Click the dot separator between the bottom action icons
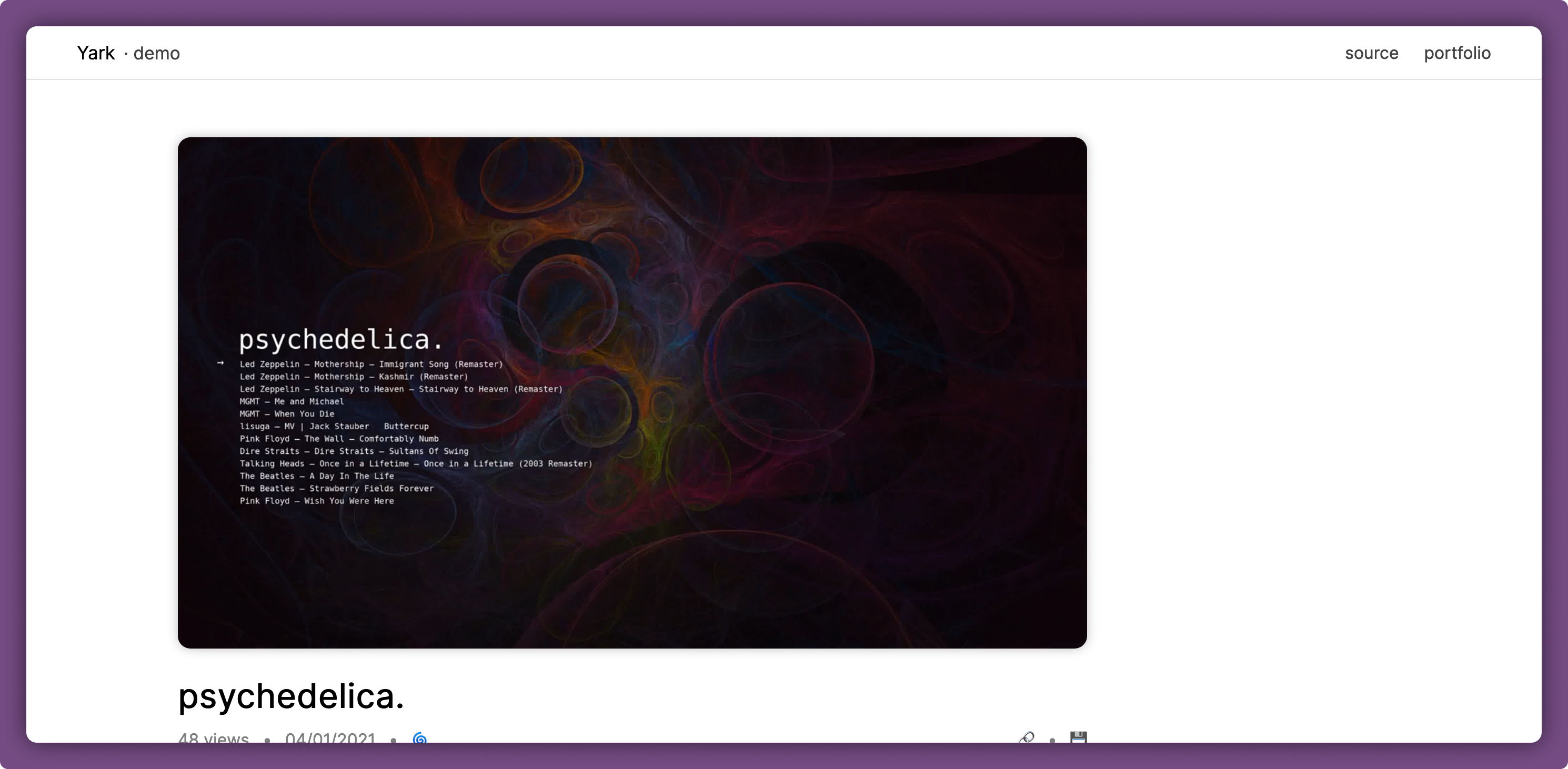This screenshot has height=769, width=1568. point(1052,741)
